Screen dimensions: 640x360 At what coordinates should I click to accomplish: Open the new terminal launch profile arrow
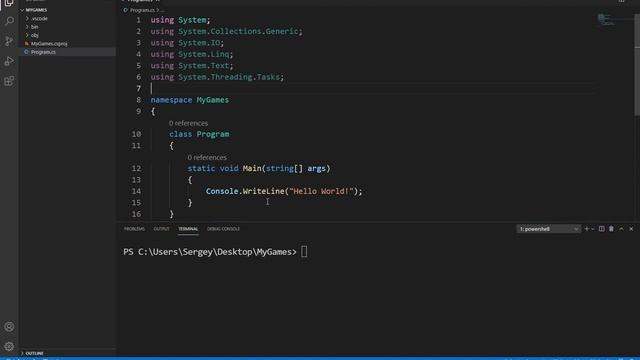click(x=593, y=229)
